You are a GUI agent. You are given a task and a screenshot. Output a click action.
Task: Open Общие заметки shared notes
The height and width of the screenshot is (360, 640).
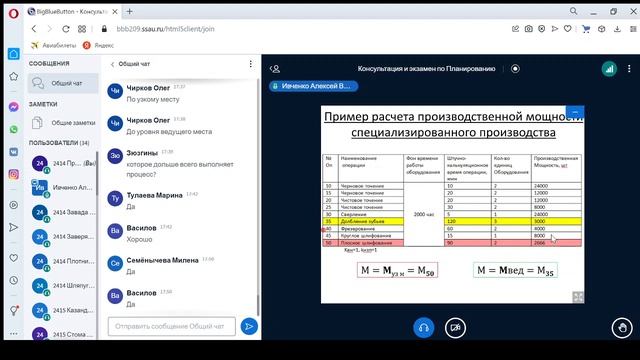63,122
